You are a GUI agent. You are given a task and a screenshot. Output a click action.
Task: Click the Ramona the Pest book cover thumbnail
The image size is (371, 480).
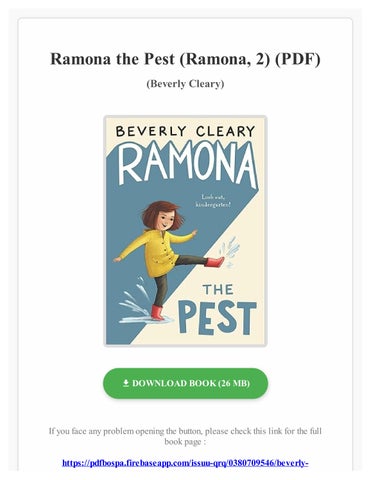(185, 231)
